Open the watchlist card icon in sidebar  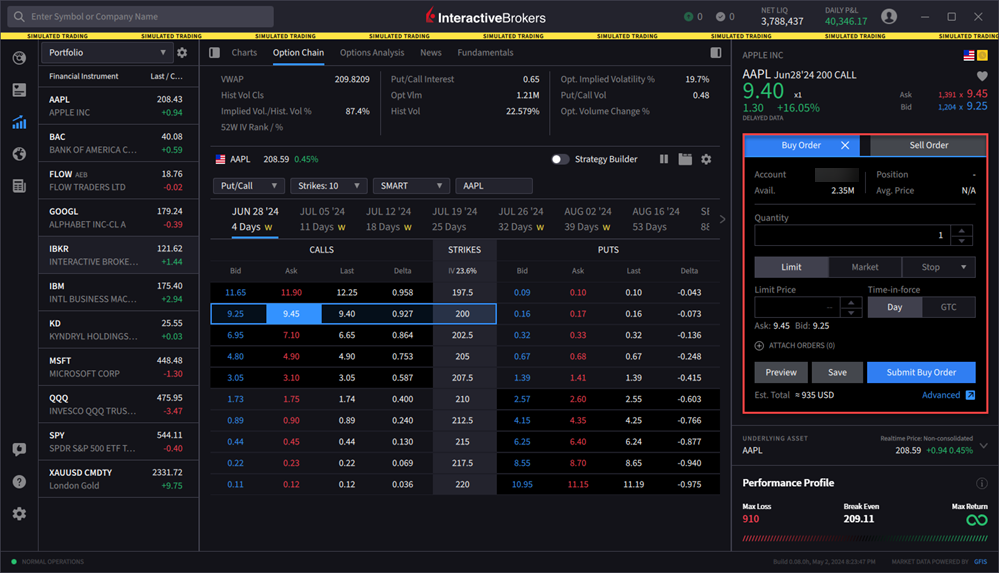(19, 90)
